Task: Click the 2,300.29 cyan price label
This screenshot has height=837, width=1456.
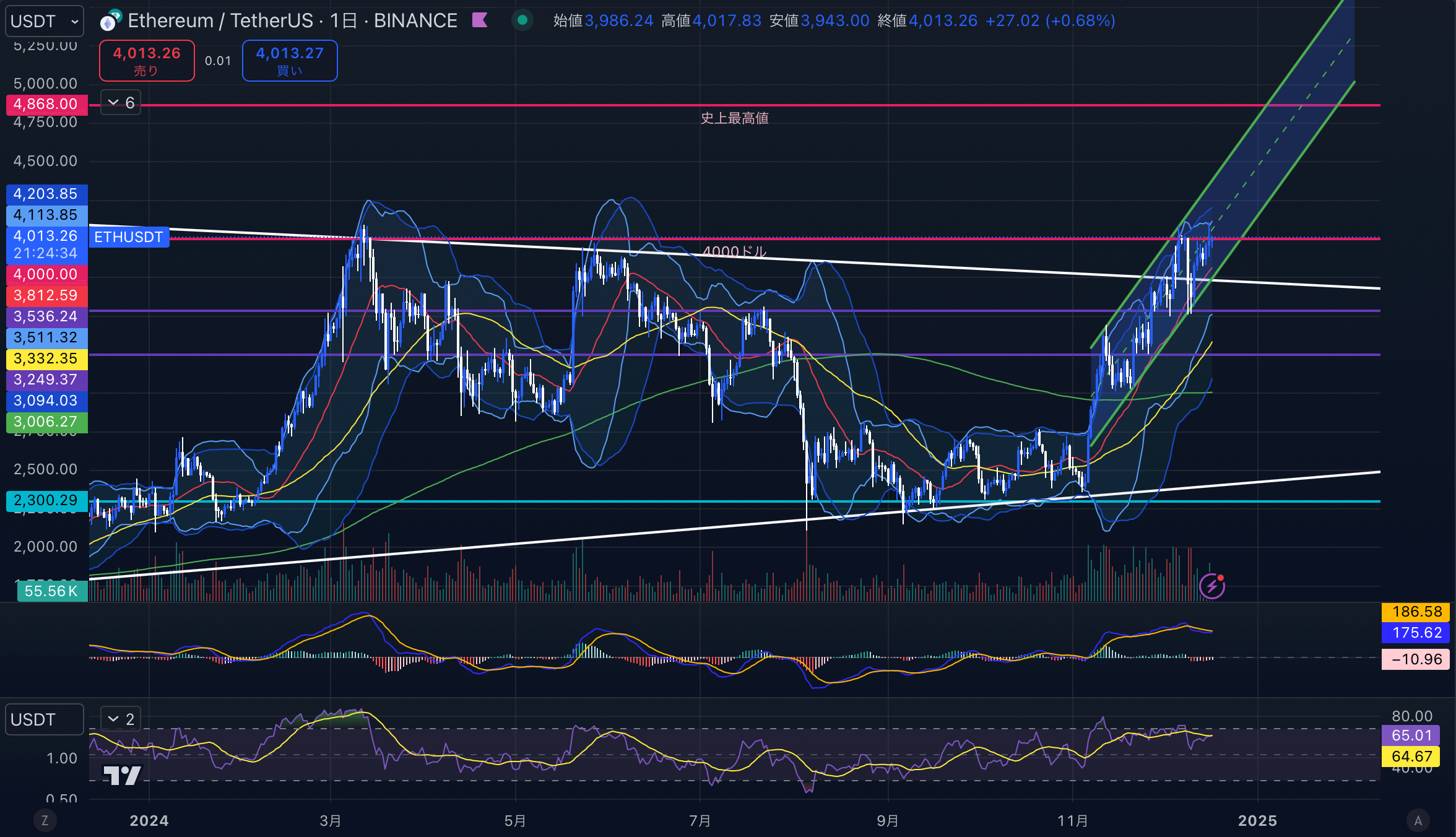Action: (46, 500)
